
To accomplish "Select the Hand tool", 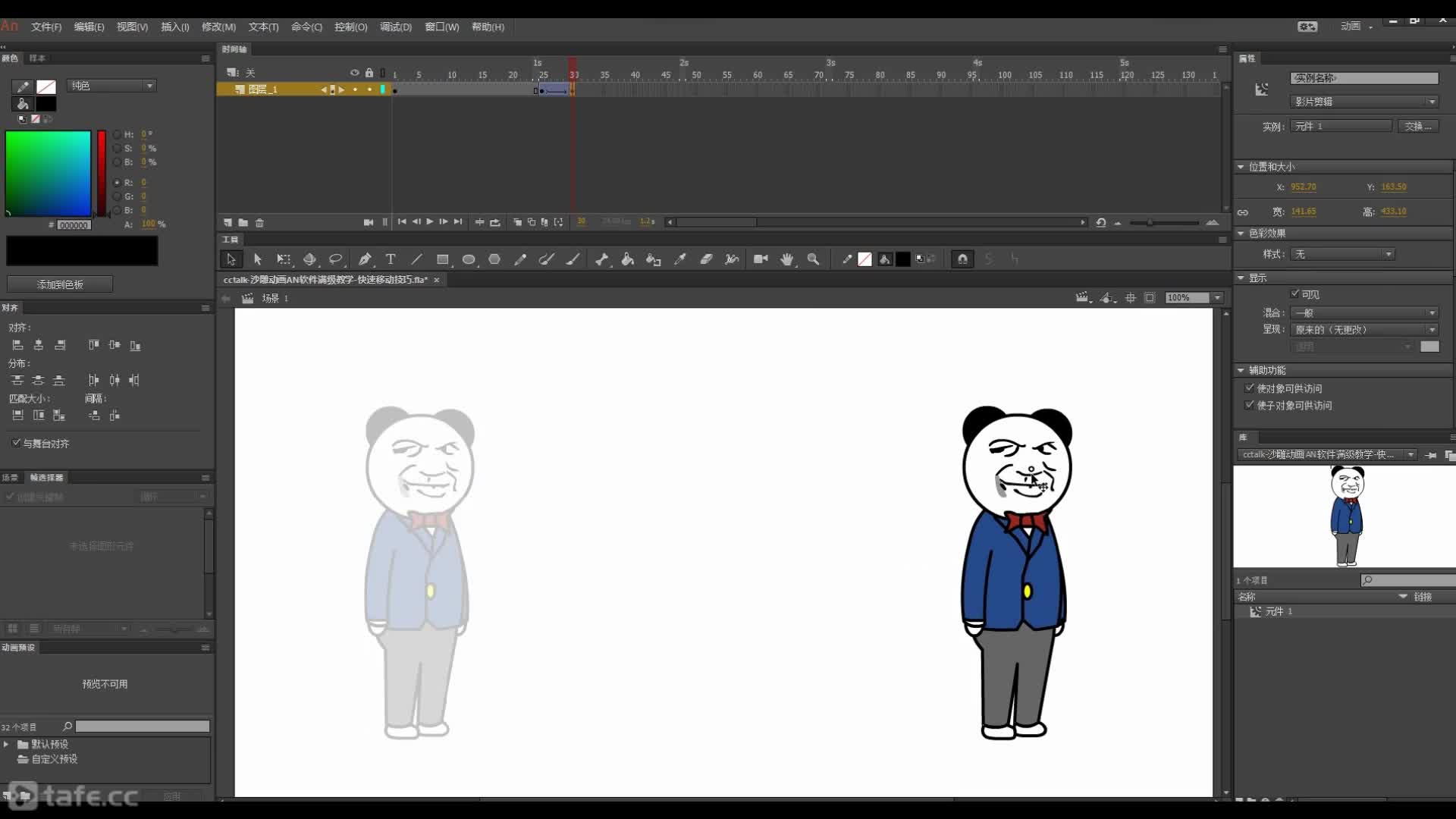I will pyautogui.click(x=787, y=259).
